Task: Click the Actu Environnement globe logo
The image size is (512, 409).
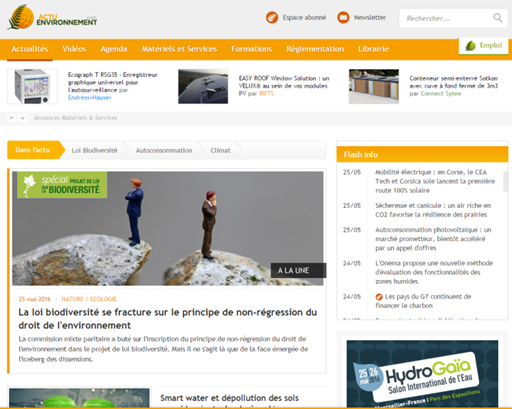Action: [21, 17]
